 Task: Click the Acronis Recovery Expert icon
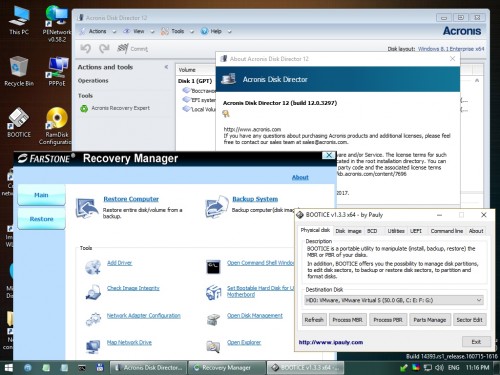(84, 108)
